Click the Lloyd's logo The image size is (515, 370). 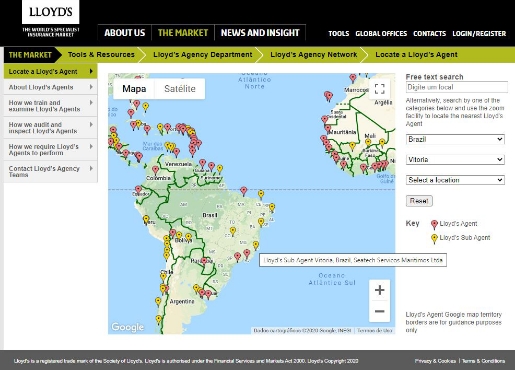coord(51,12)
